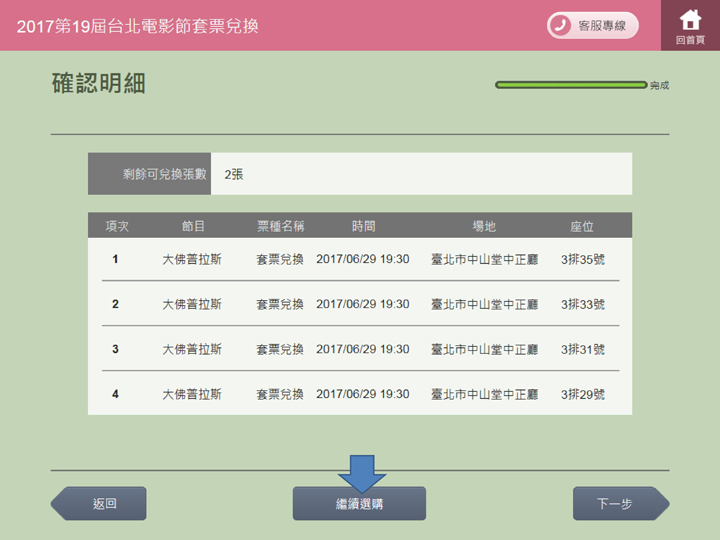The height and width of the screenshot is (540, 720).
Task: Click 大佛普拉斯 in the 3排29號 row
Action: pos(192,394)
